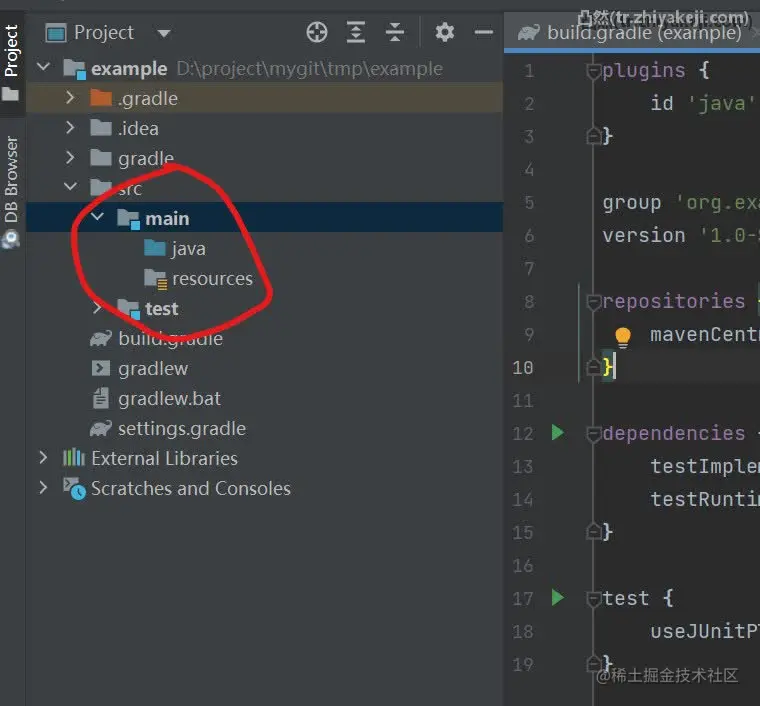Expand the gradle folder chevron
The image size is (760, 706).
pyautogui.click(x=70, y=157)
